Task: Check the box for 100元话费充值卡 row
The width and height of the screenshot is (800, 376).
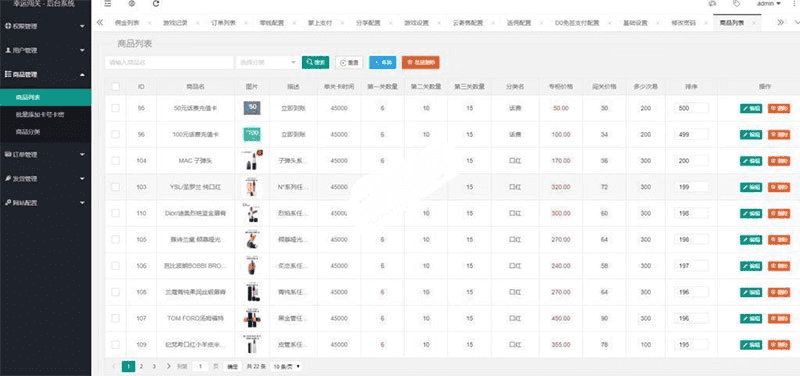Action: [x=116, y=134]
